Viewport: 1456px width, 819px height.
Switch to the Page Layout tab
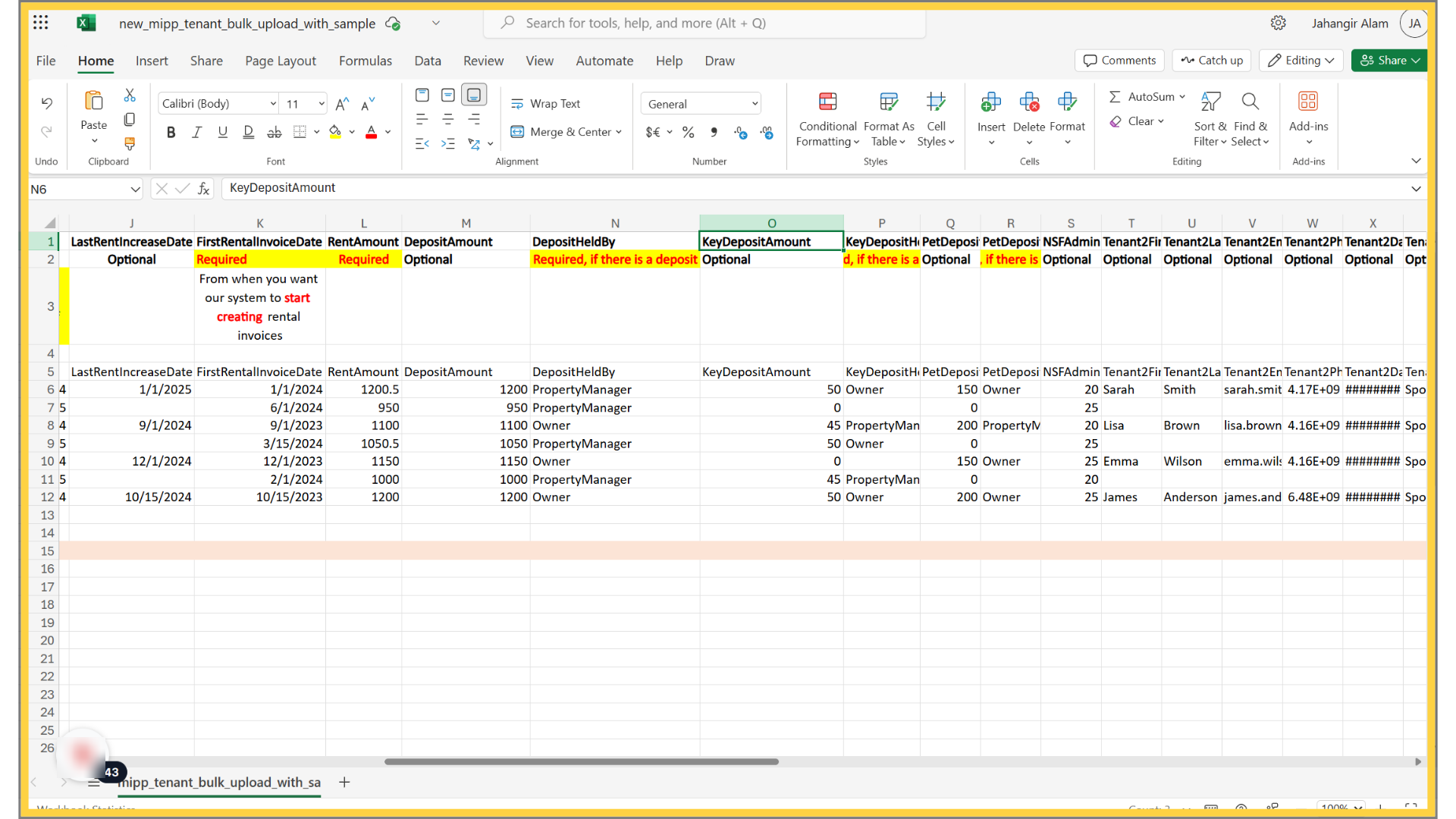[281, 61]
